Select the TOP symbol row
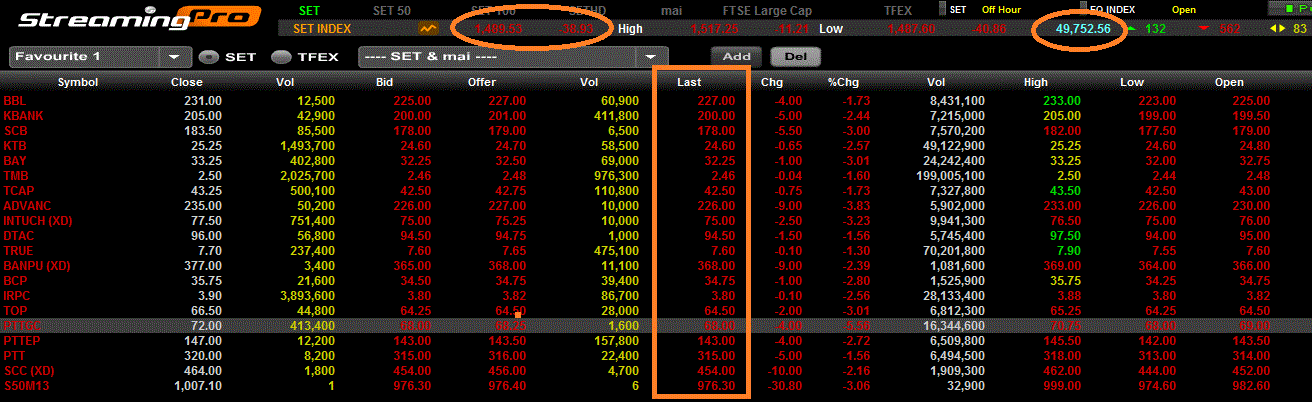This screenshot has width=1312, height=402. [656, 311]
